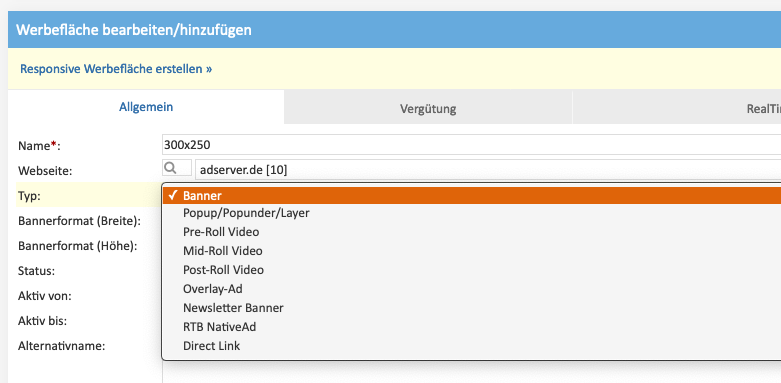The image size is (781, 383).
Task: Click the Werbefläche bearbeiten/hinzufügen header
Action: coord(133,30)
